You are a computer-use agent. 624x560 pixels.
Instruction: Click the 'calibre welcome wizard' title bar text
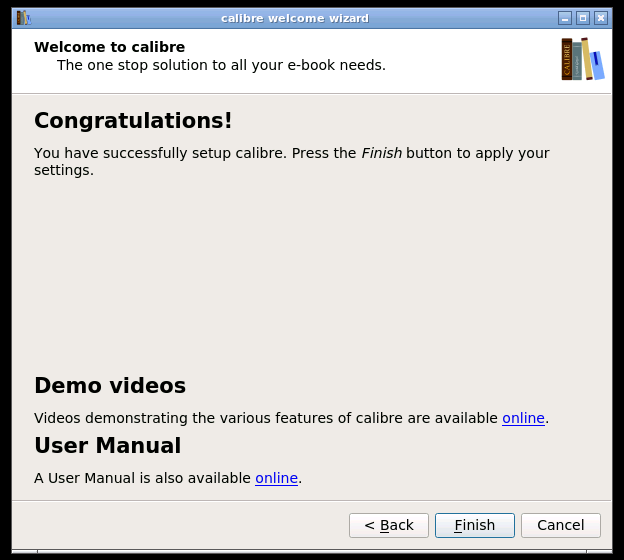point(295,18)
